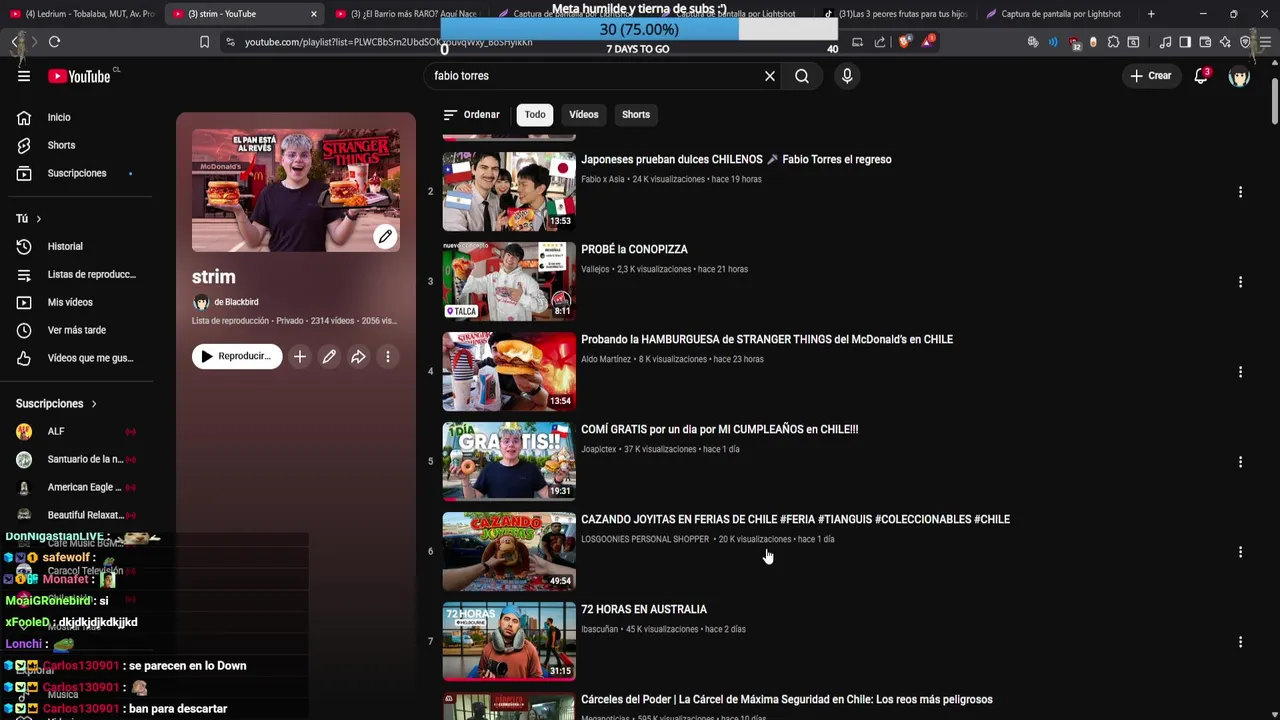Open COMÍ GRATIS por MI CUMPLEAÑOS title
The width and height of the screenshot is (1280, 720).
(719, 429)
